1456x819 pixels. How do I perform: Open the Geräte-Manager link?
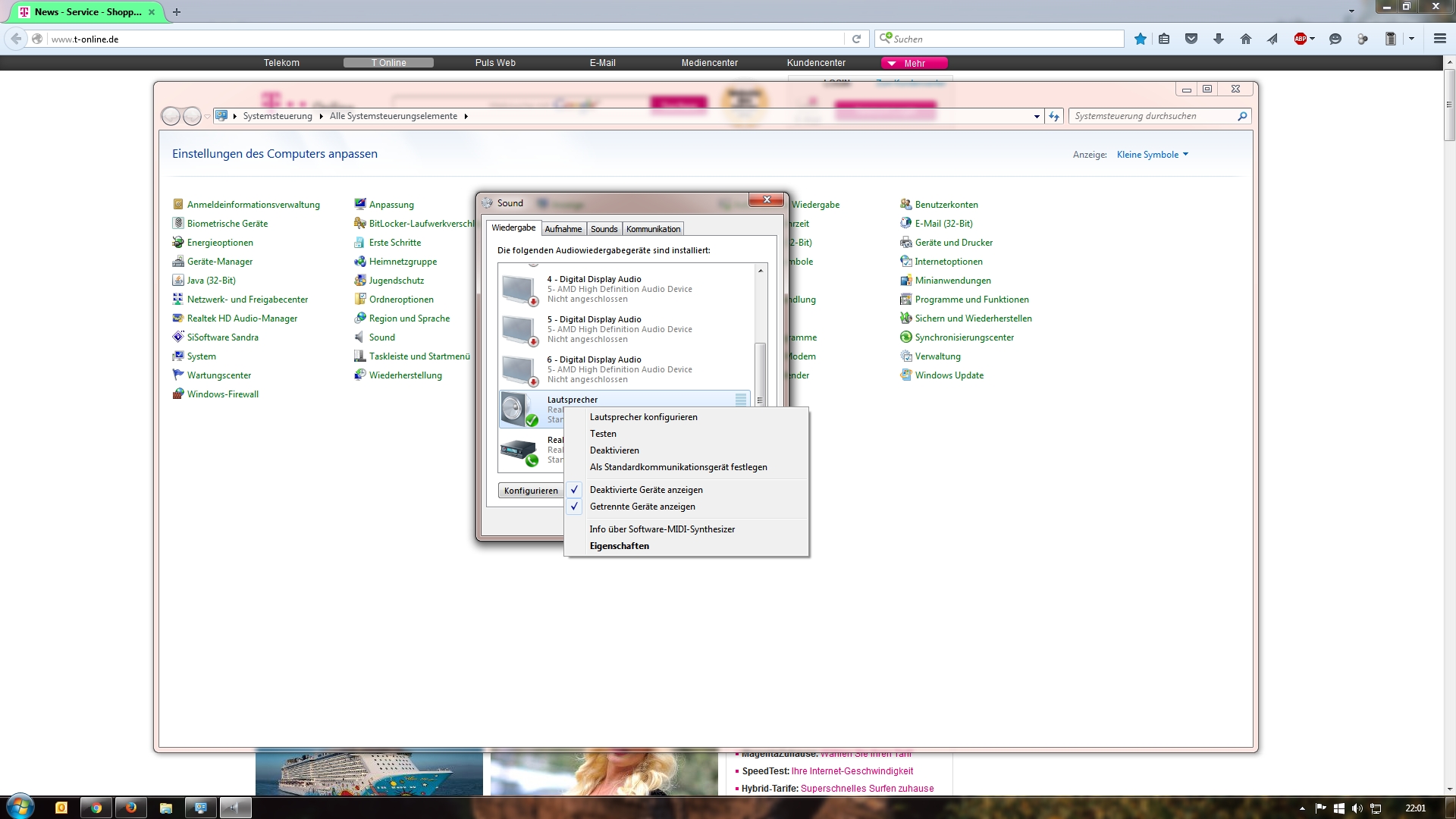(219, 262)
